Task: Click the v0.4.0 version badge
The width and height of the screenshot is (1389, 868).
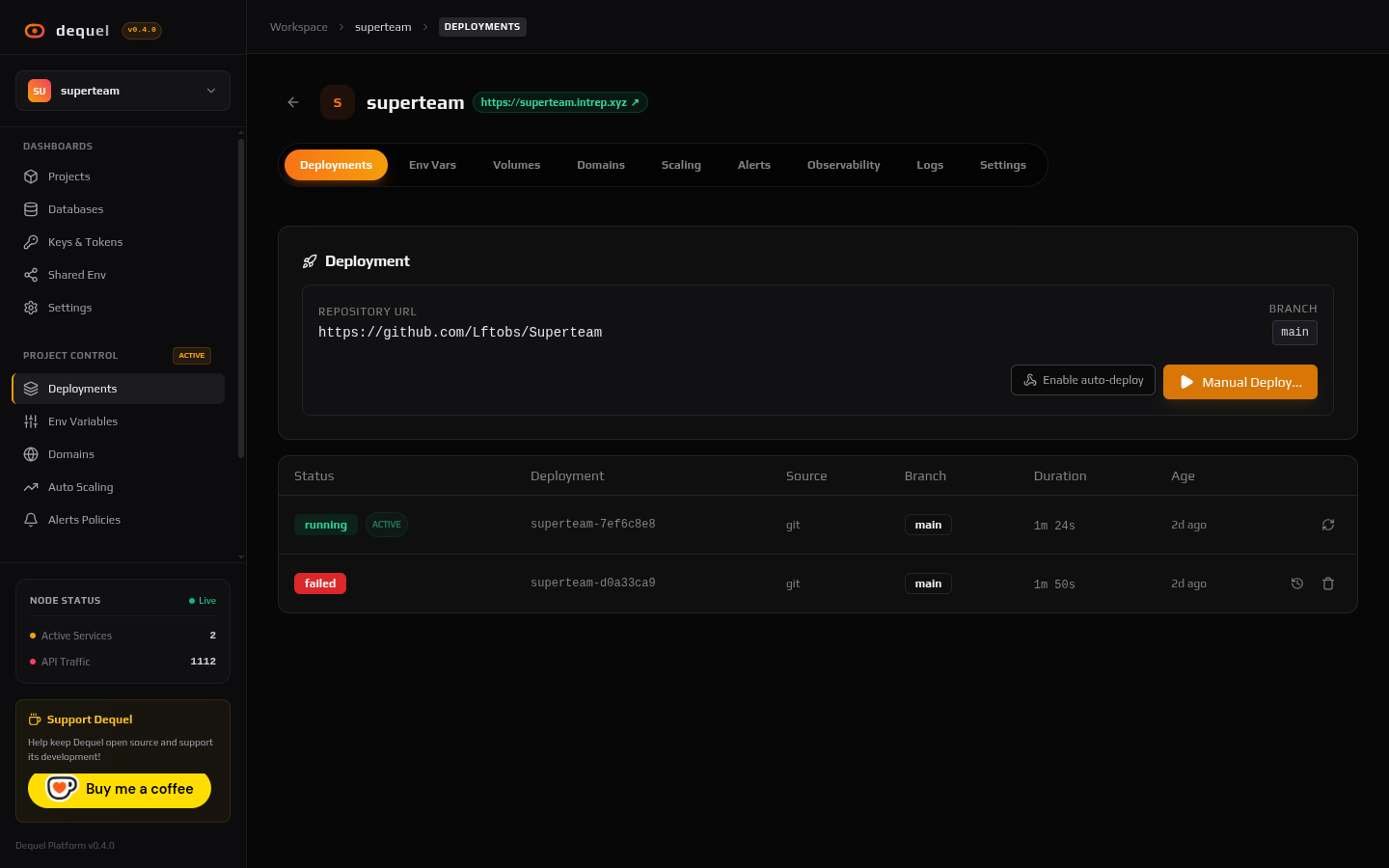Action: point(142,31)
